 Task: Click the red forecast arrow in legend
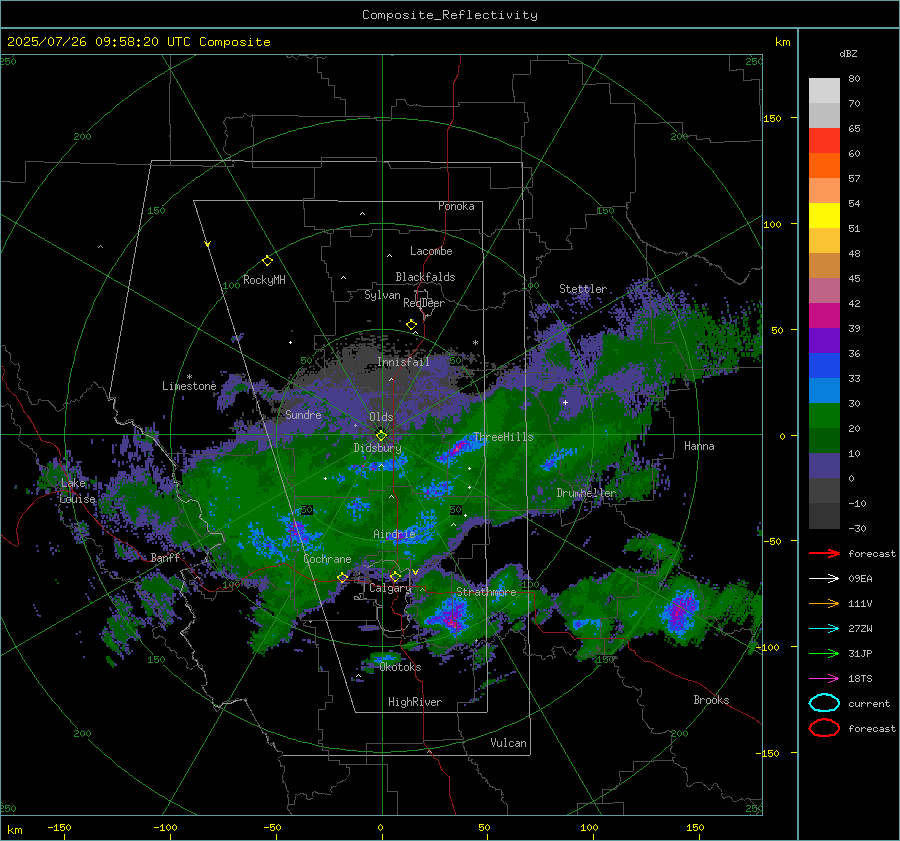pos(824,553)
